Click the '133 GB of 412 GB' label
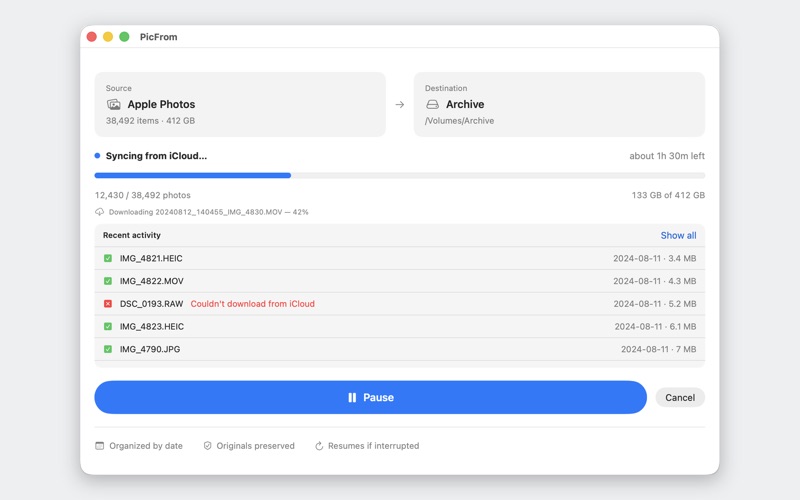The image size is (800, 500). point(668,195)
